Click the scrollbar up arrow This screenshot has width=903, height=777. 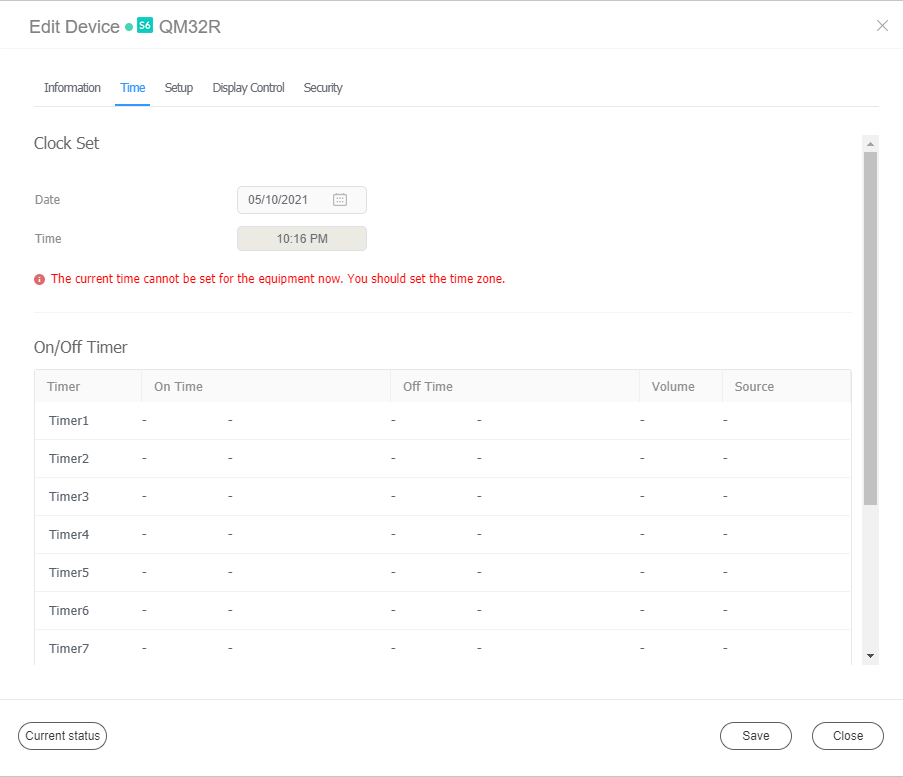point(869,141)
